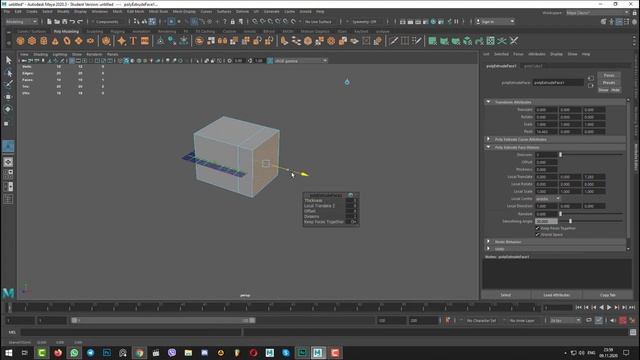This screenshot has width=640, height=360.
Task: Toggle loop playback icon in range bar
Action: pyautogui.click(x=589, y=320)
